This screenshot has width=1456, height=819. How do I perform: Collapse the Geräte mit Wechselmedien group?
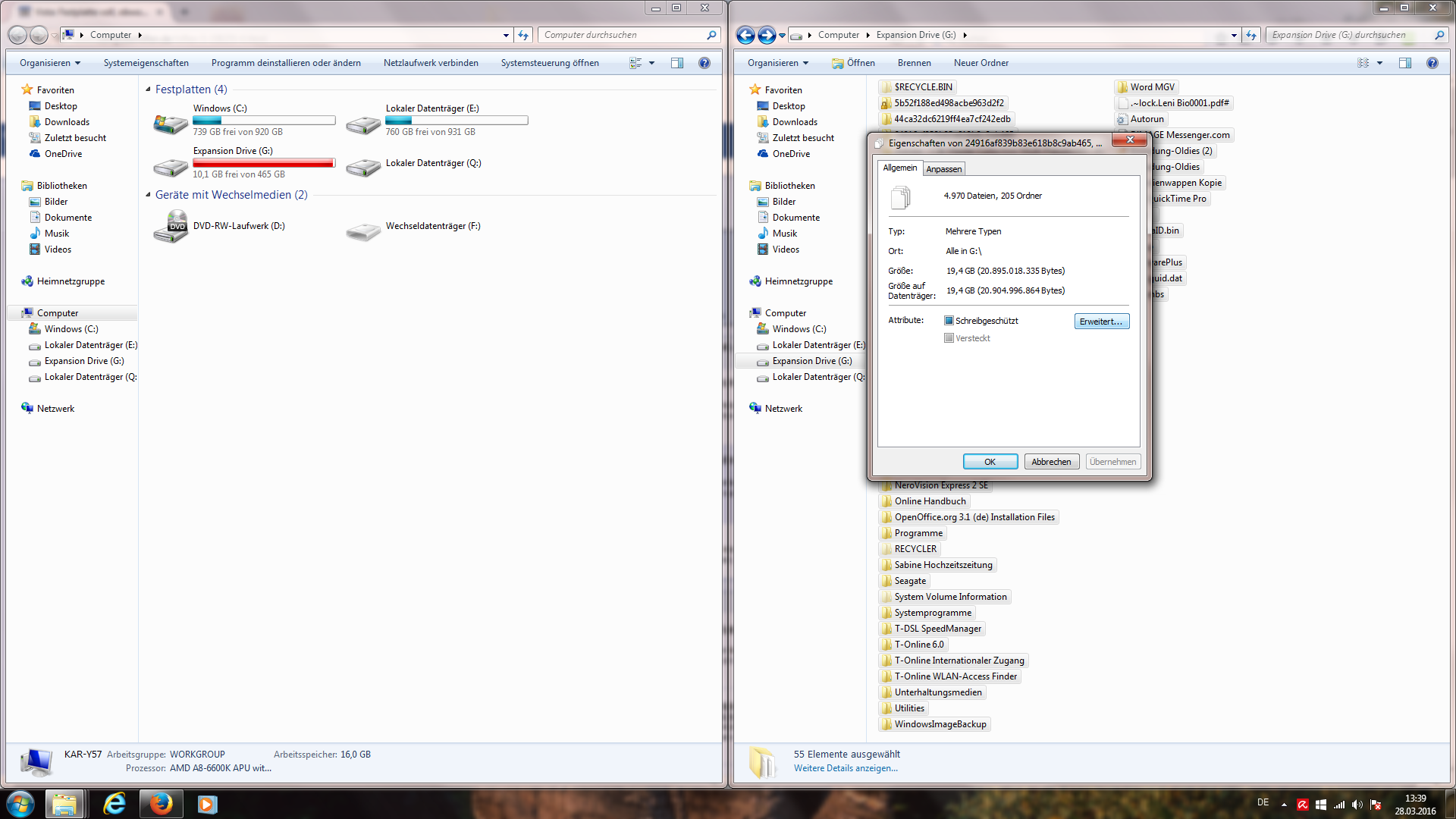point(149,195)
